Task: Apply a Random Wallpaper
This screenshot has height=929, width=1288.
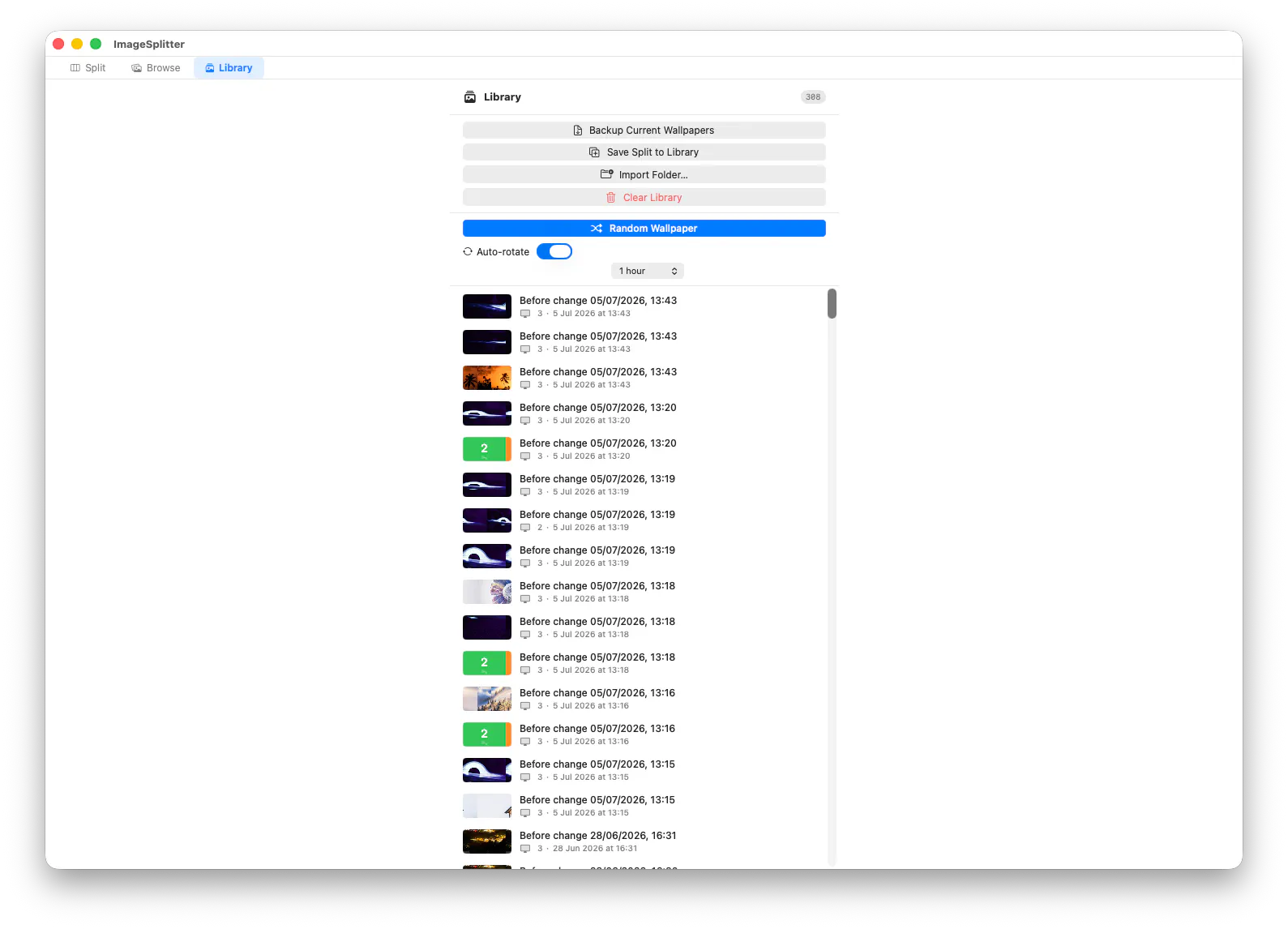Action: (644, 229)
